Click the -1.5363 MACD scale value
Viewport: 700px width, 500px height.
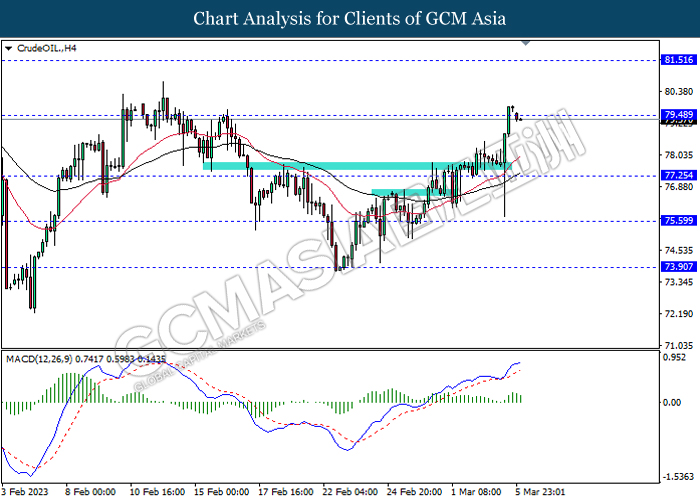click(x=678, y=477)
